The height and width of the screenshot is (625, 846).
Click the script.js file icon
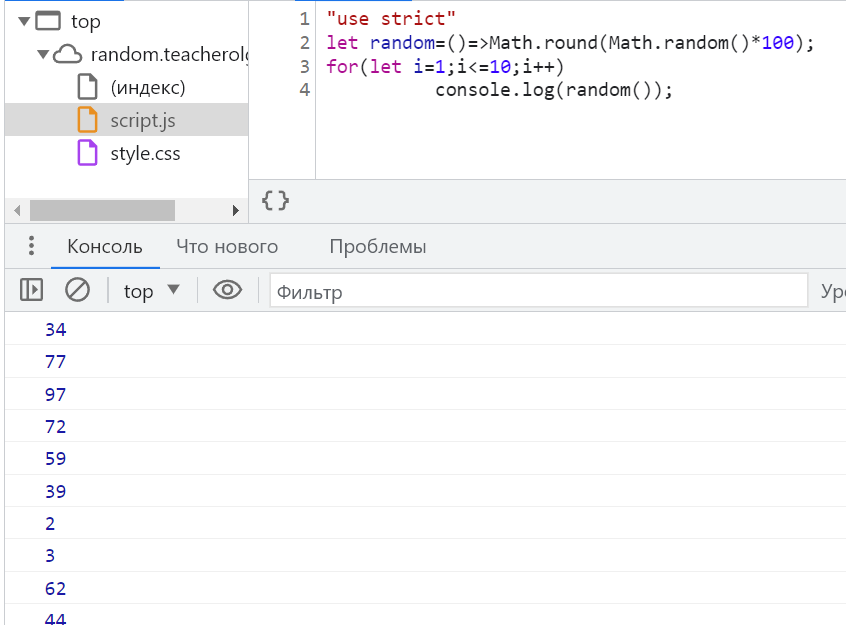[89, 120]
